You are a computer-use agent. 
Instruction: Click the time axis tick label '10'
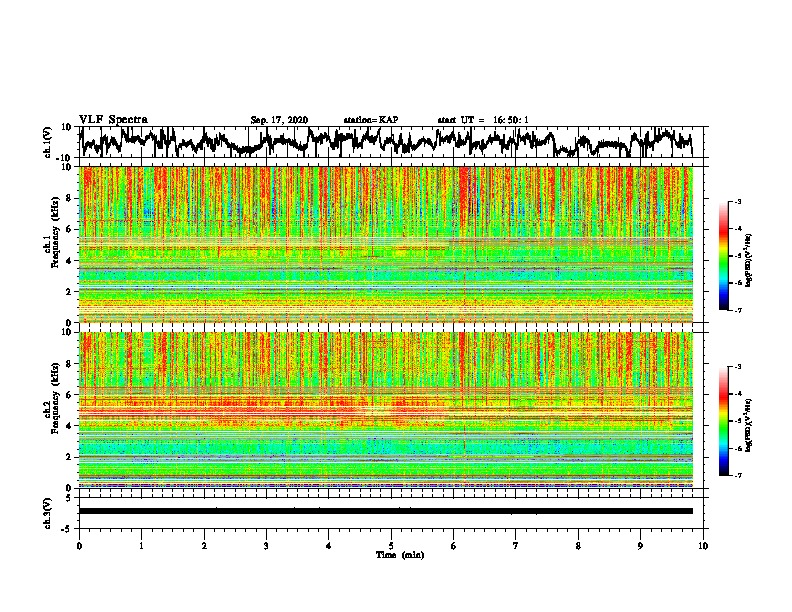point(703,546)
